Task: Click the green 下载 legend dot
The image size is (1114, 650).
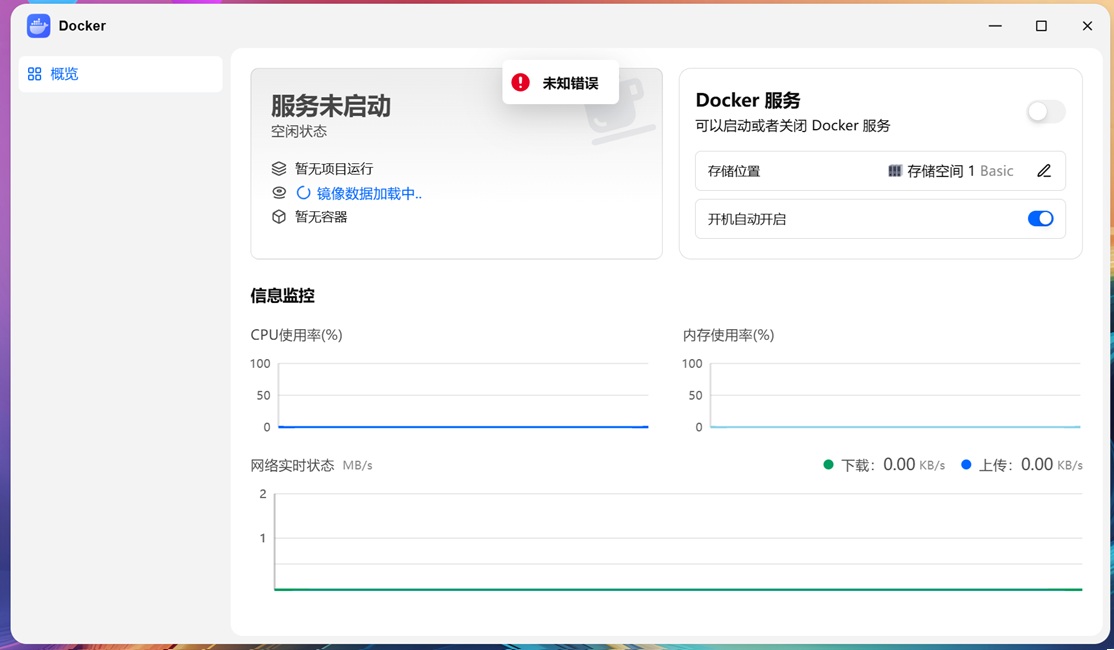Action: (828, 465)
